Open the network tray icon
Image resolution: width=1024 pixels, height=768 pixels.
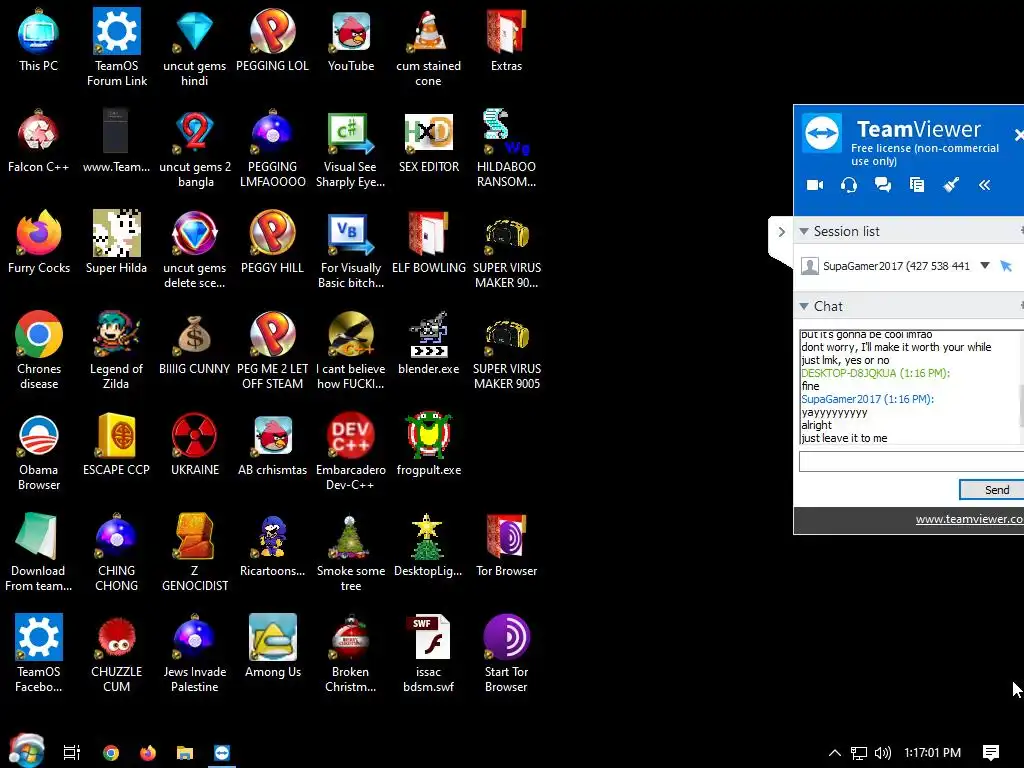(859, 753)
